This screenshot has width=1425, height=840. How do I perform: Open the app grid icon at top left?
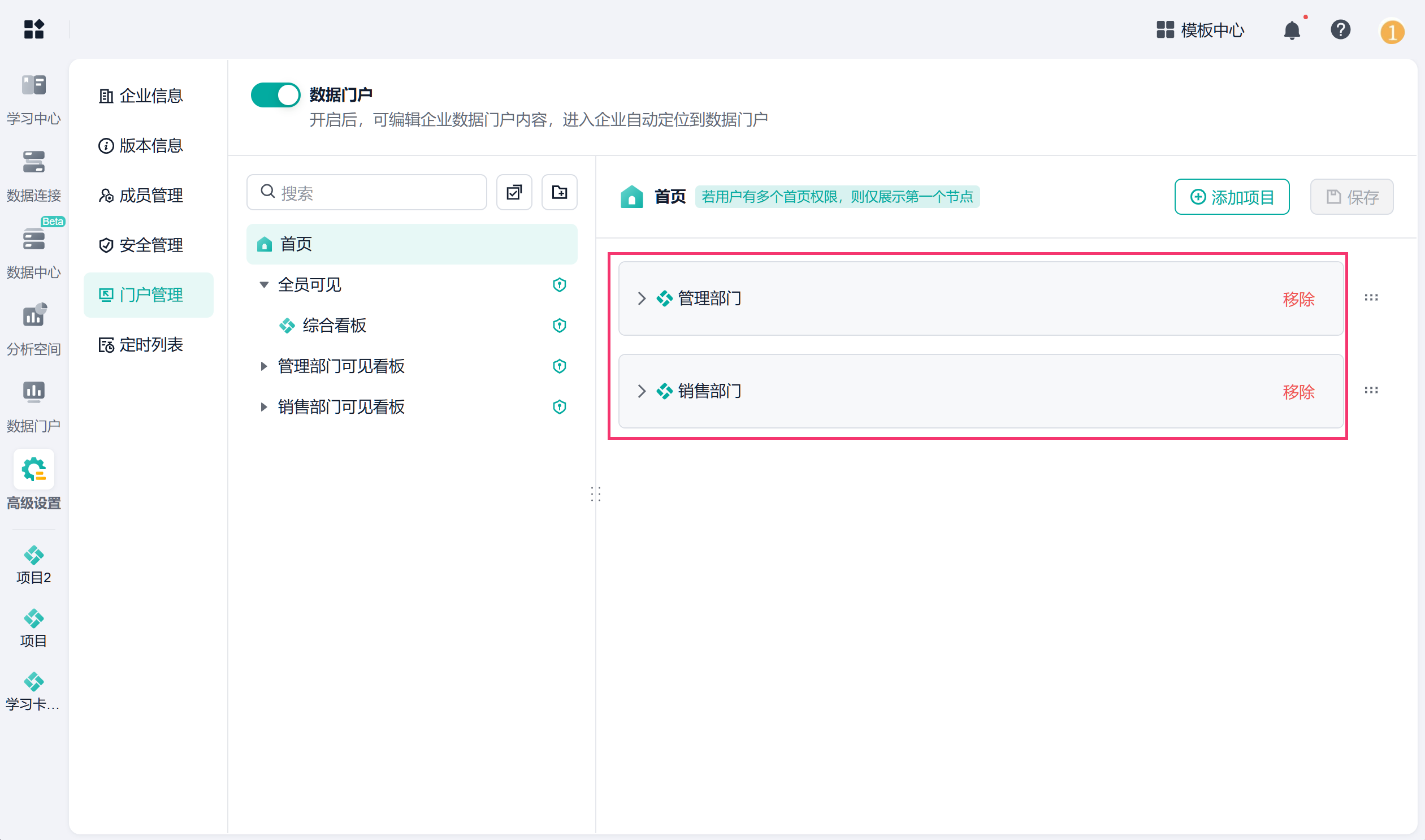[34, 29]
